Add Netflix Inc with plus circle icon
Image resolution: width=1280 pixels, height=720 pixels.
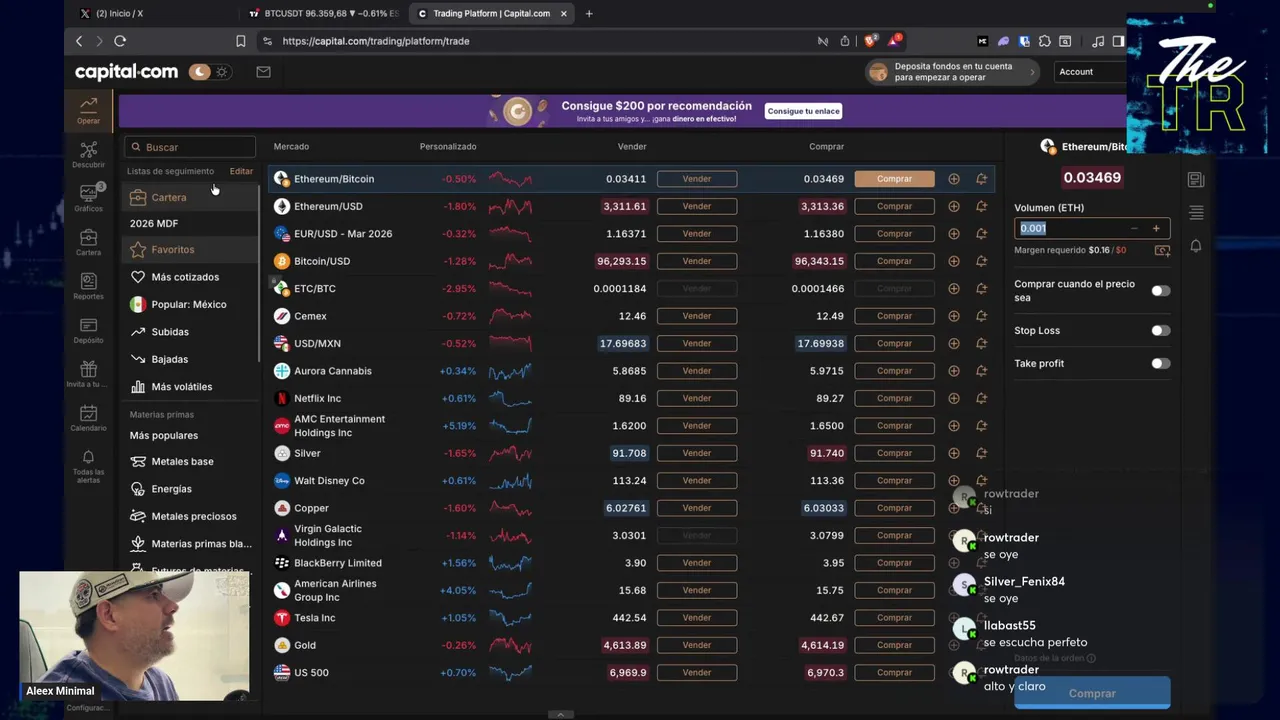tap(954, 398)
